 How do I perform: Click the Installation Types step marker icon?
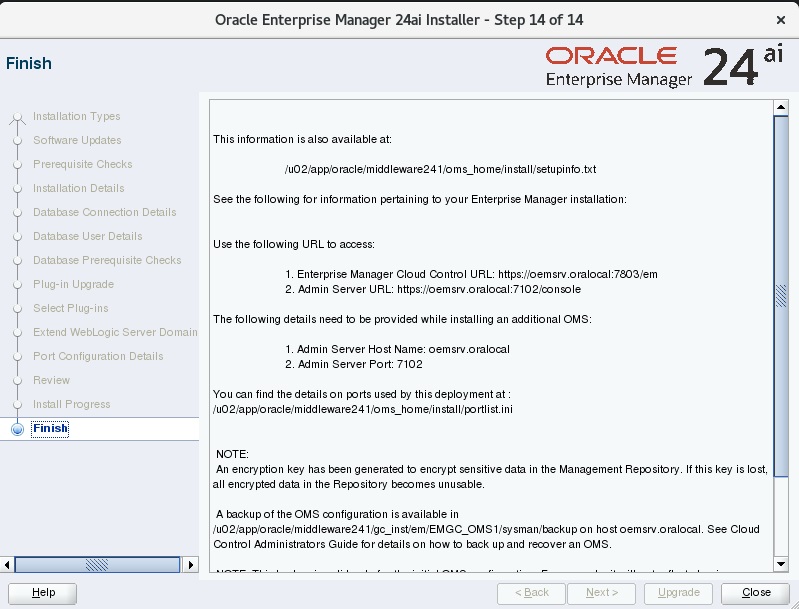(17, 117)
